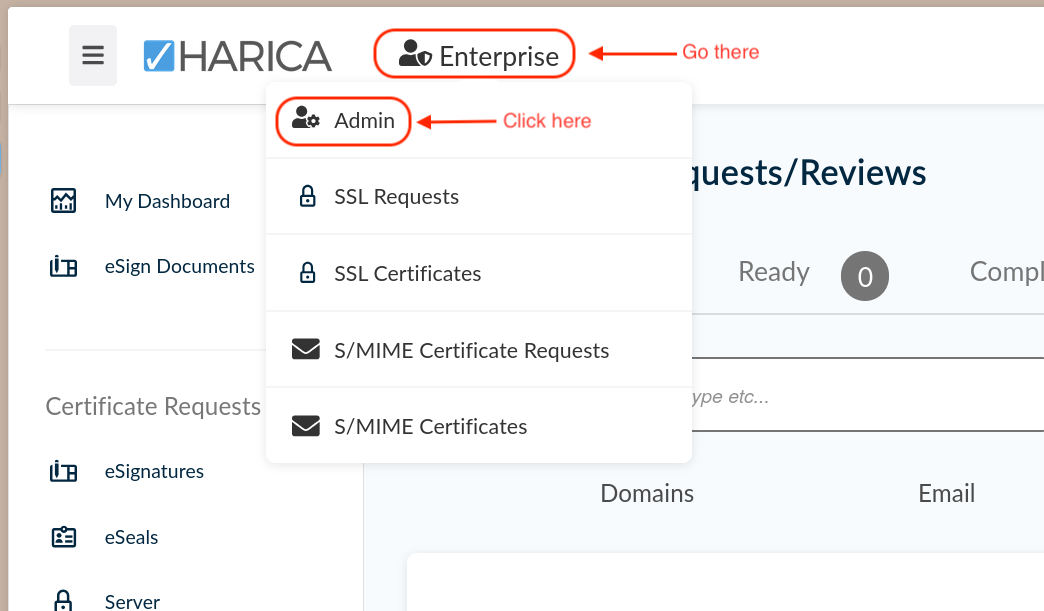Click the eSignatures sidebar icon

[63, 471]
